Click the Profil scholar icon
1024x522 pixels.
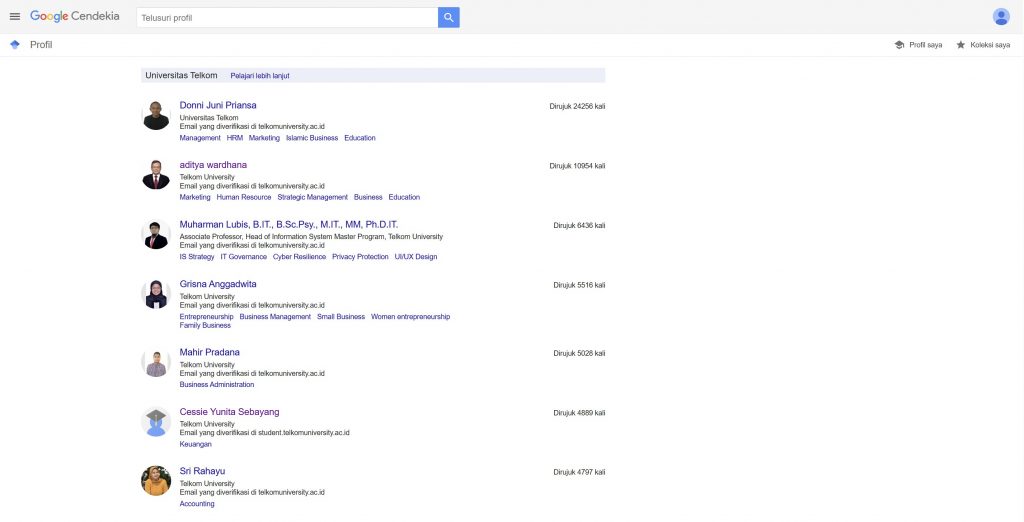(15, 44)
